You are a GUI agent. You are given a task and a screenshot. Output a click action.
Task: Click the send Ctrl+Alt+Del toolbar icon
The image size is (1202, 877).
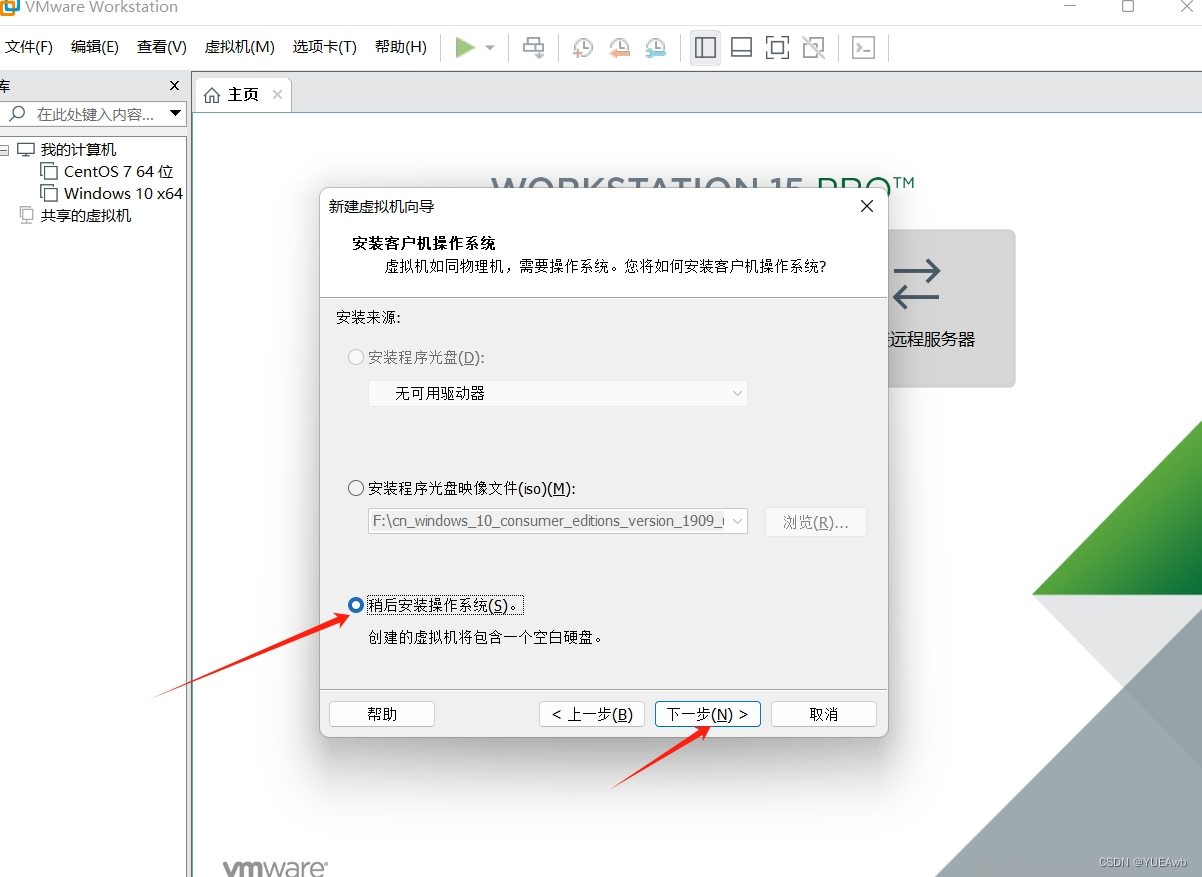[534, 47]
